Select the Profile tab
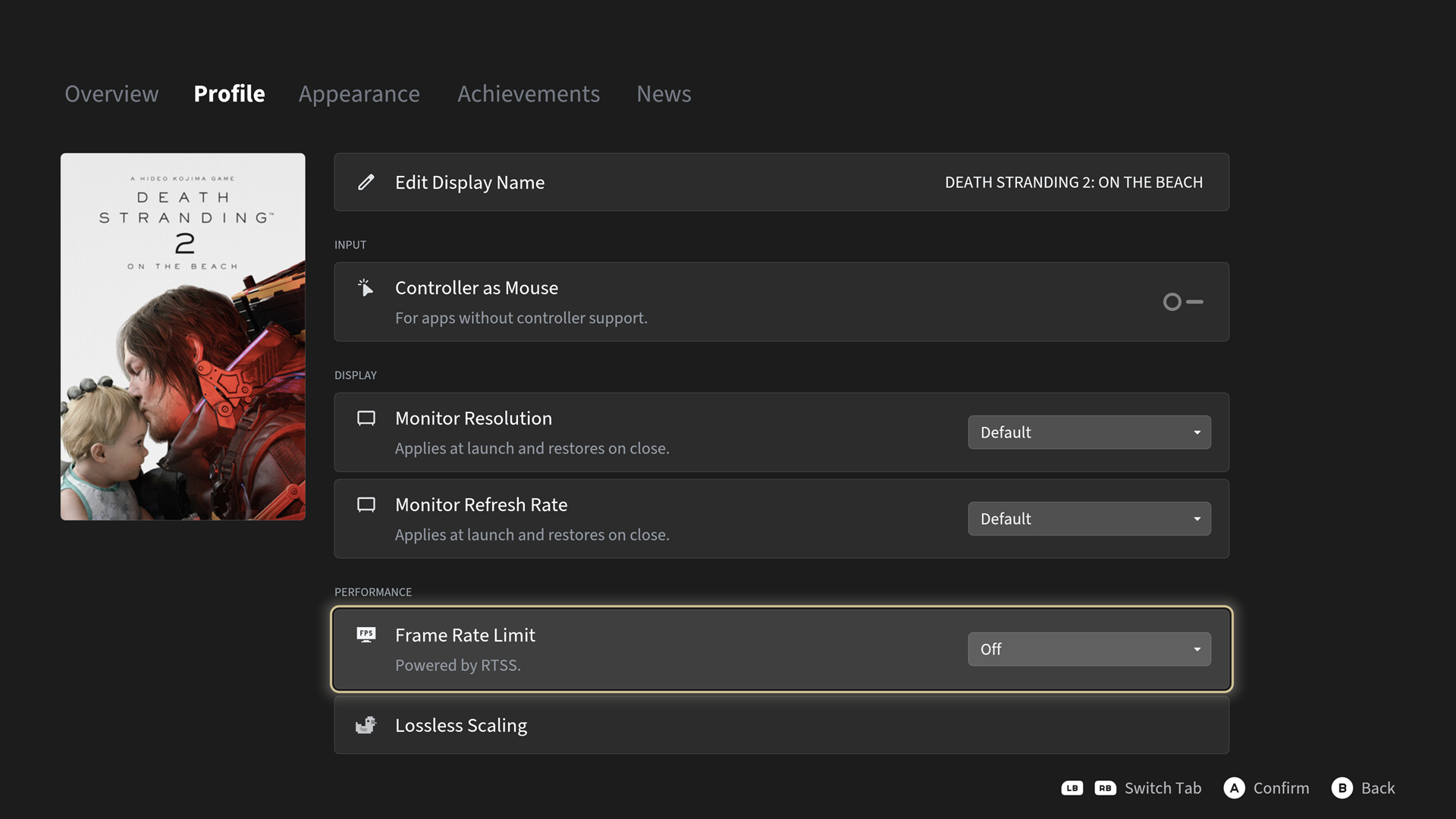 pos(229,93)
